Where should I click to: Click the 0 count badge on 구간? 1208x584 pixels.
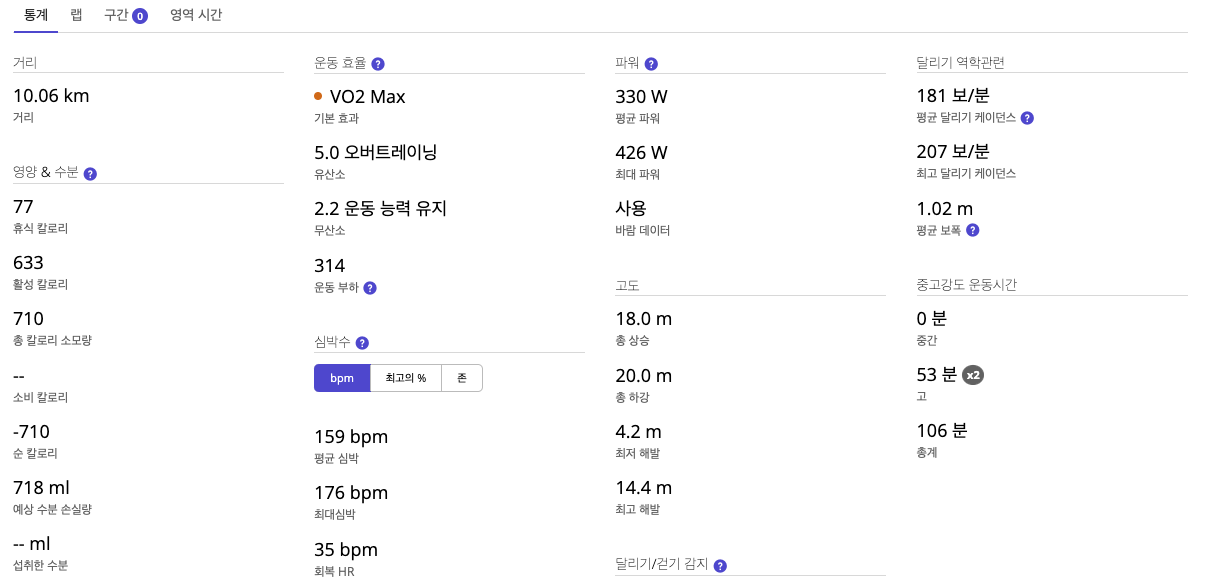pyautogui.click(x=140, y=16)
